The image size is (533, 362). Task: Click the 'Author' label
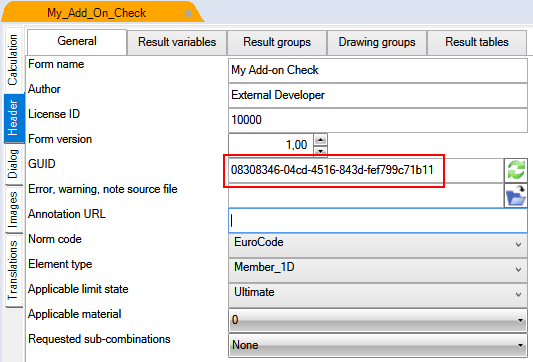(44, 89)
